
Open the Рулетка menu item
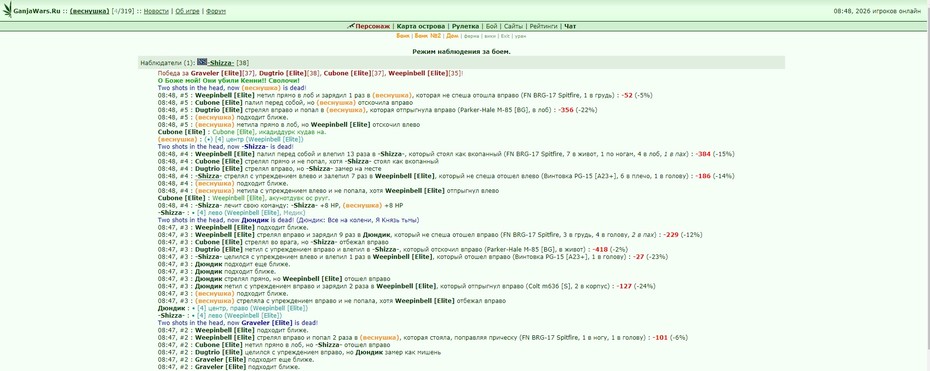click(x=466, y=27)
